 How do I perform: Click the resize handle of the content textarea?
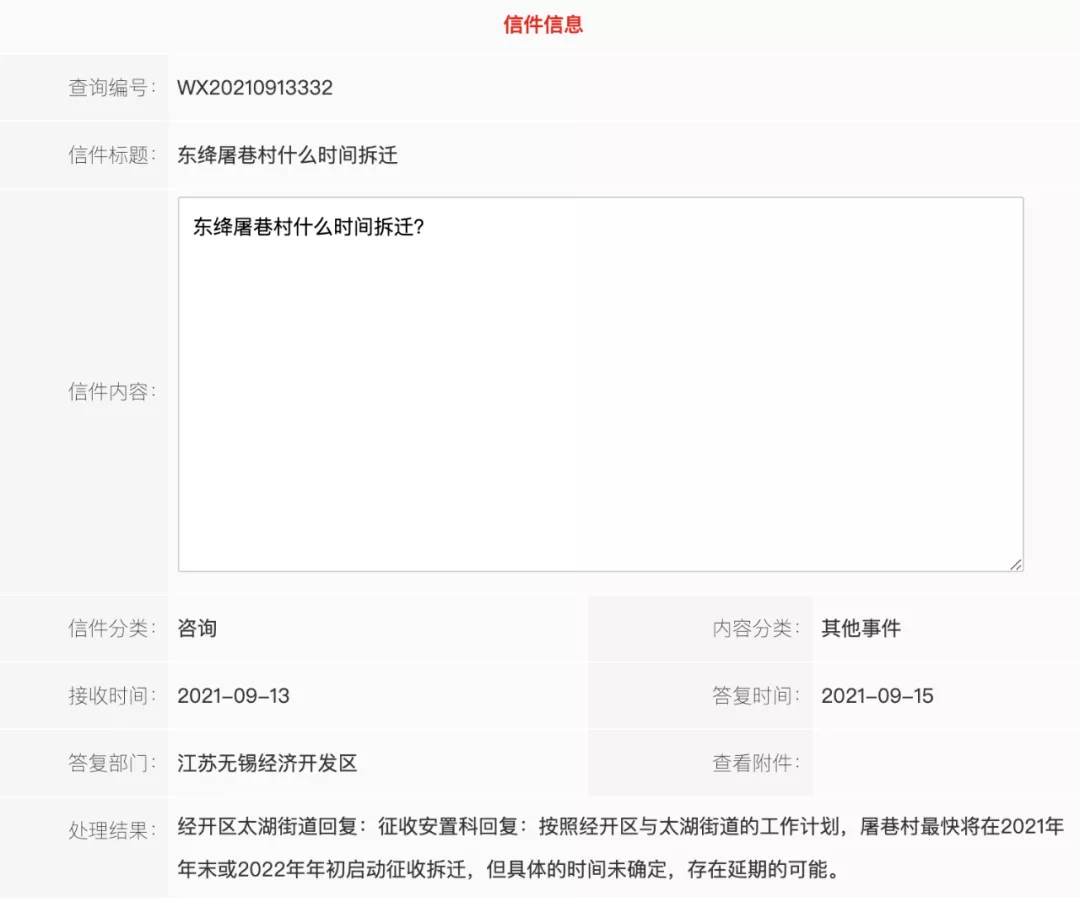[1015, 564]
